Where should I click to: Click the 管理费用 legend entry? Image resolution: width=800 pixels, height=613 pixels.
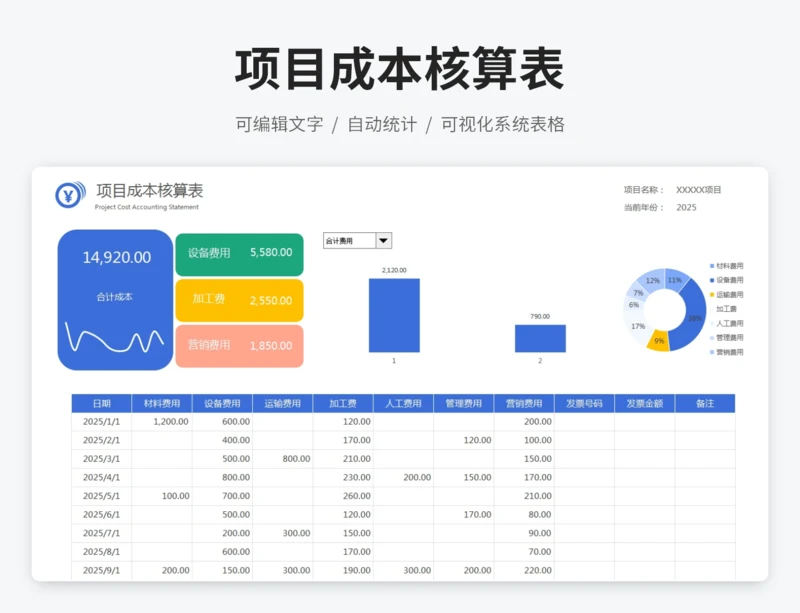(x=727, y=338)
